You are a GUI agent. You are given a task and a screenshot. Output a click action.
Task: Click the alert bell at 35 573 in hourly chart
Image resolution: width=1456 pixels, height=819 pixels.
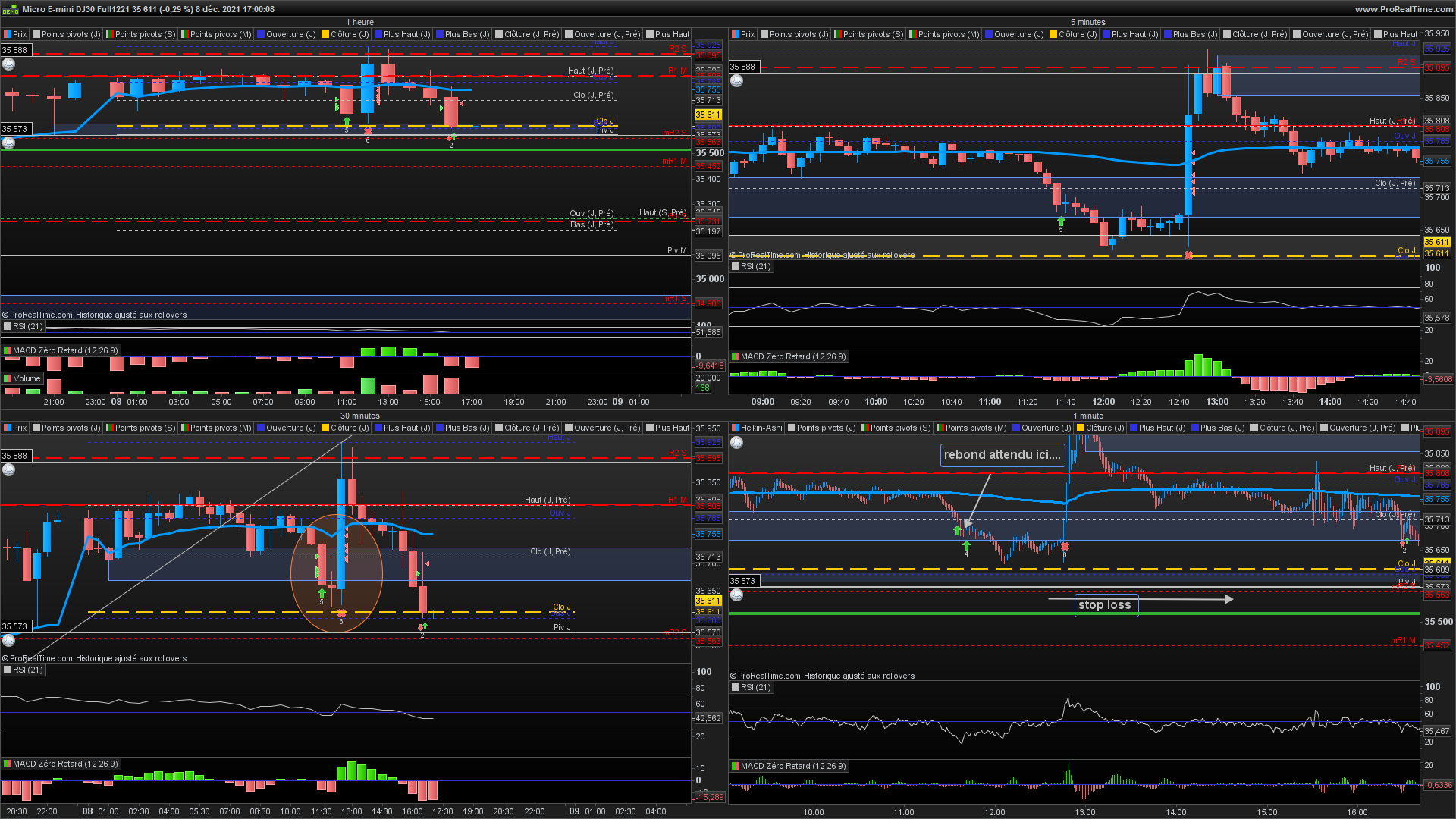[8, 143]
